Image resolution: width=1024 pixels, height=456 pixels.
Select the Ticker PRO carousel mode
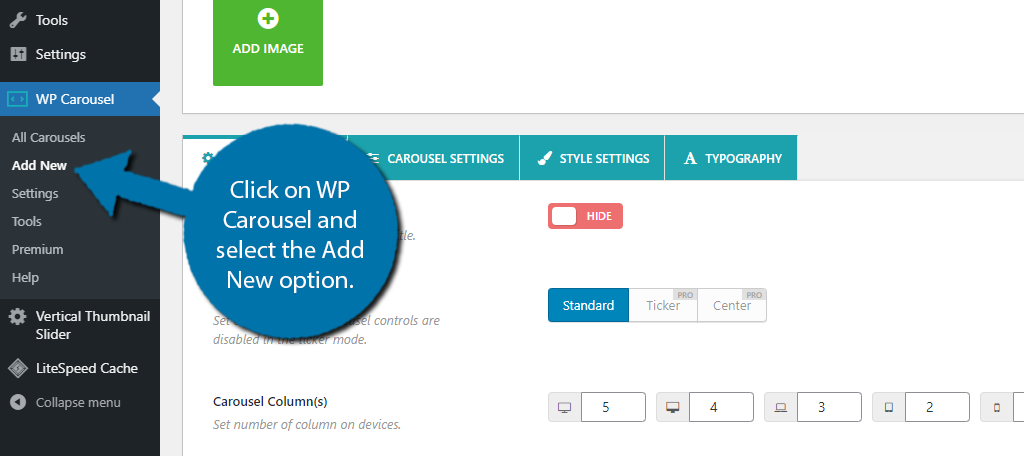(x=664, y=305)
